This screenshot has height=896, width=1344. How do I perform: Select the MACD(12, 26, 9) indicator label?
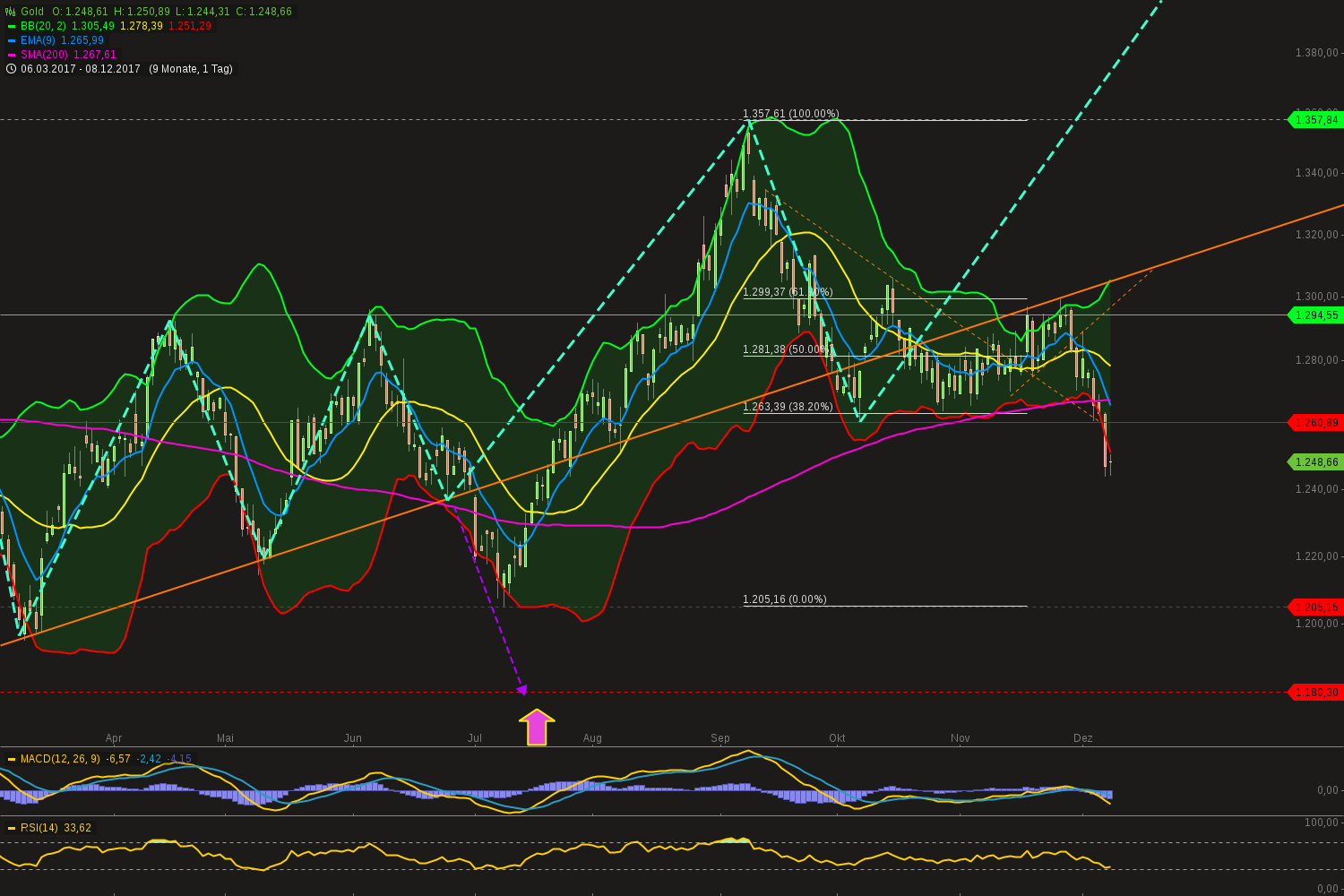point(61,759)
